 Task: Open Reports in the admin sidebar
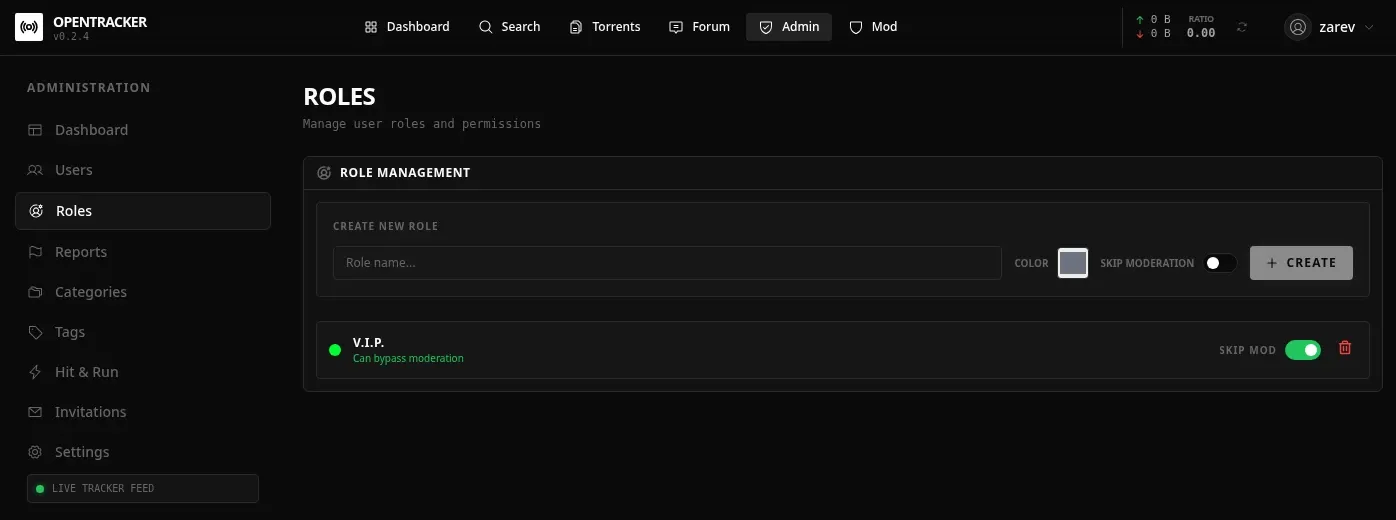click(x=80, y=252)
